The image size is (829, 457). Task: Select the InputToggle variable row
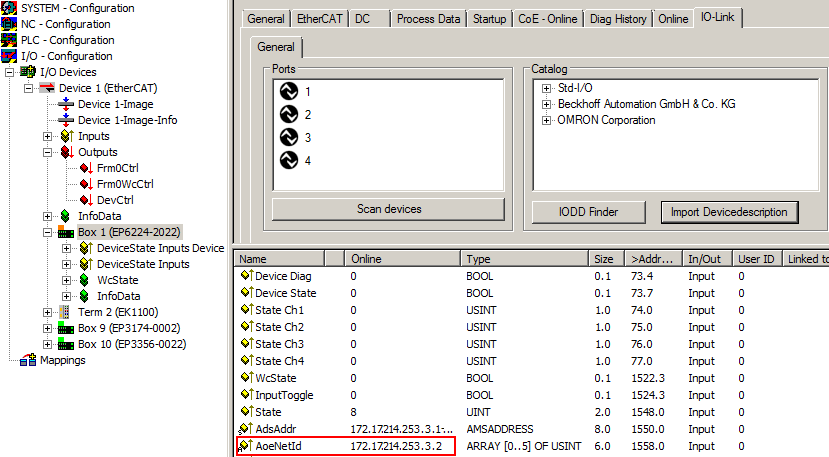click(532, 395)
